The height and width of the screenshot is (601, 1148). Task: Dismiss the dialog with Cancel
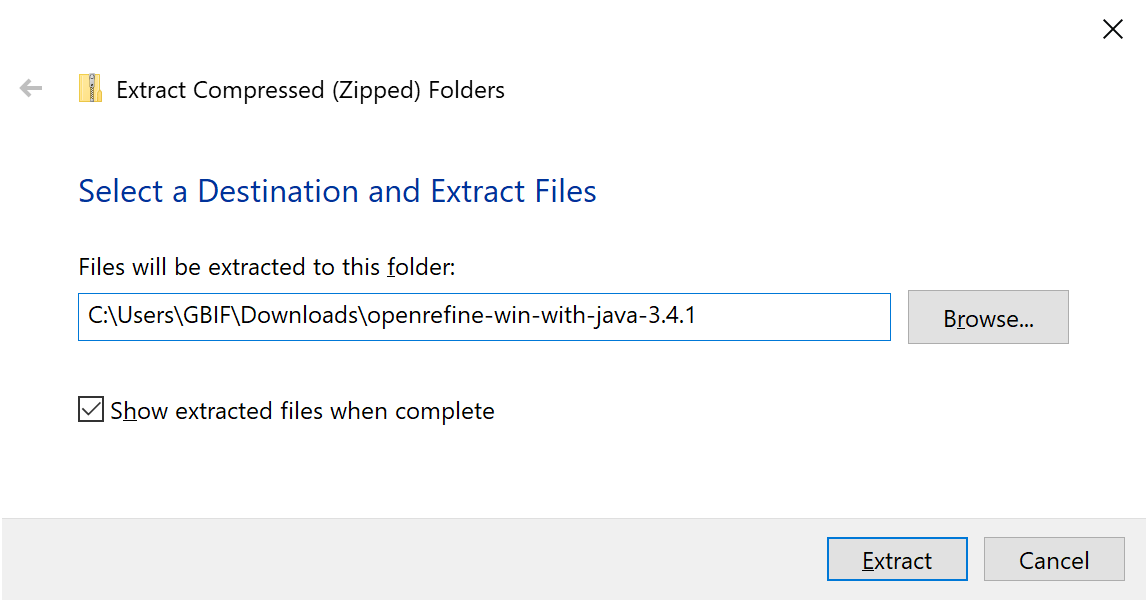tap(1054, 559)
